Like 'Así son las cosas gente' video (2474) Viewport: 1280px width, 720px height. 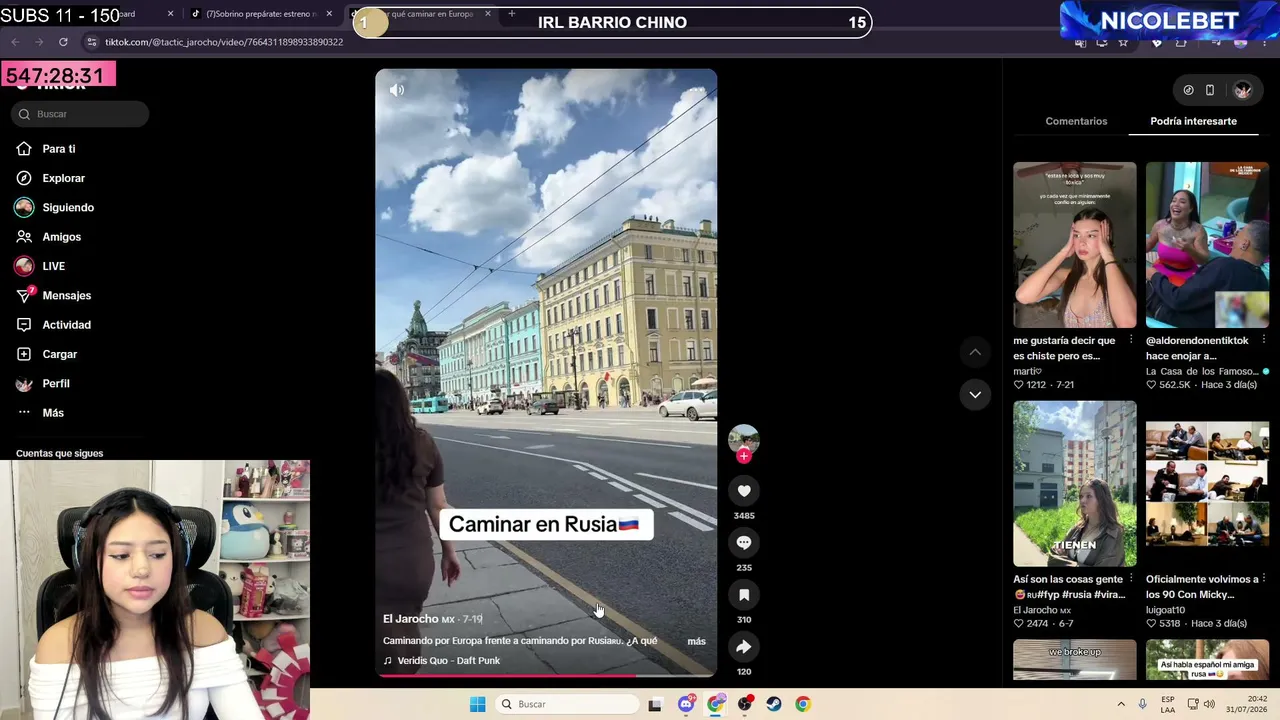coord(1019,624)
